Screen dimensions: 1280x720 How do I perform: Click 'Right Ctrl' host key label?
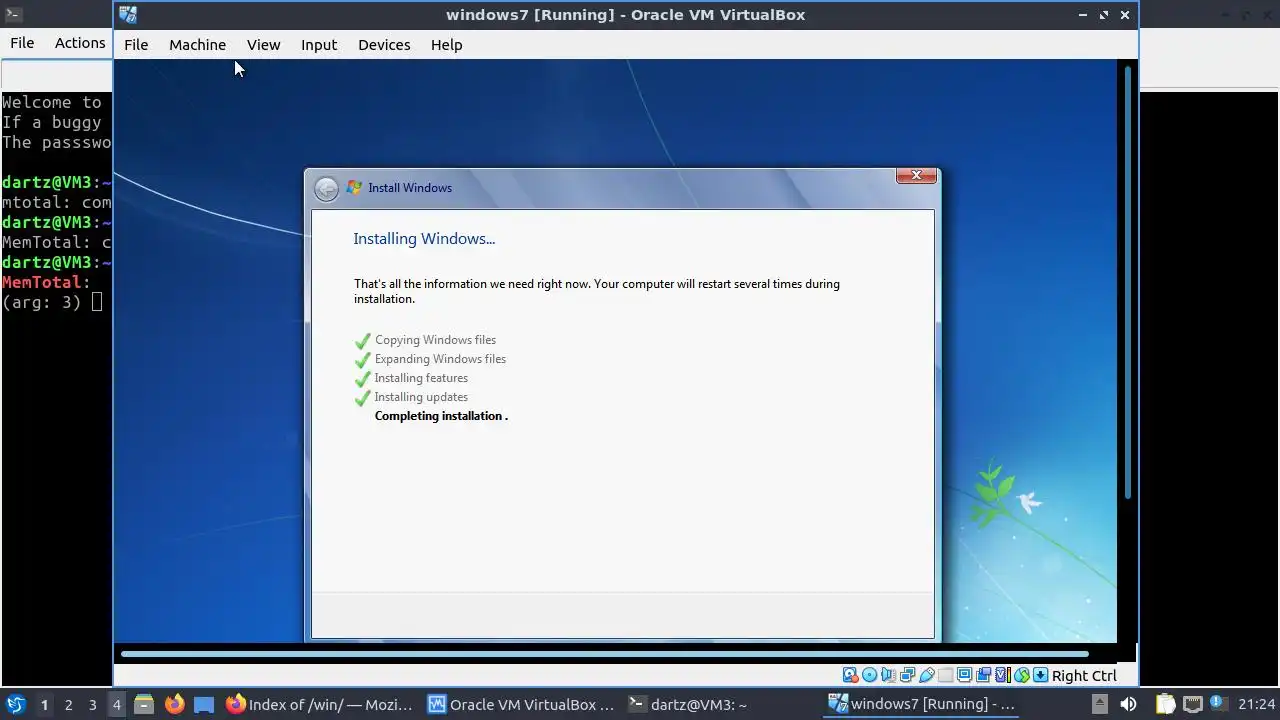coord(1084,675)
